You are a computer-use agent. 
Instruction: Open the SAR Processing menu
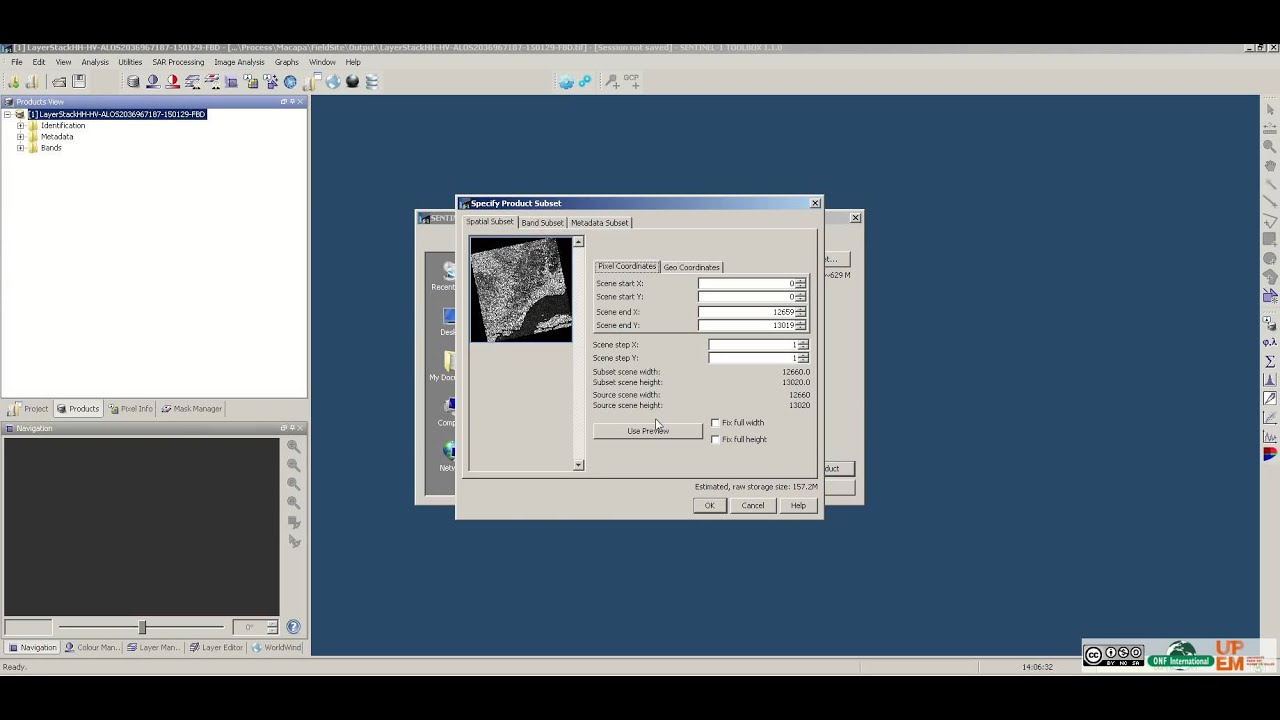tap(178, 62)
